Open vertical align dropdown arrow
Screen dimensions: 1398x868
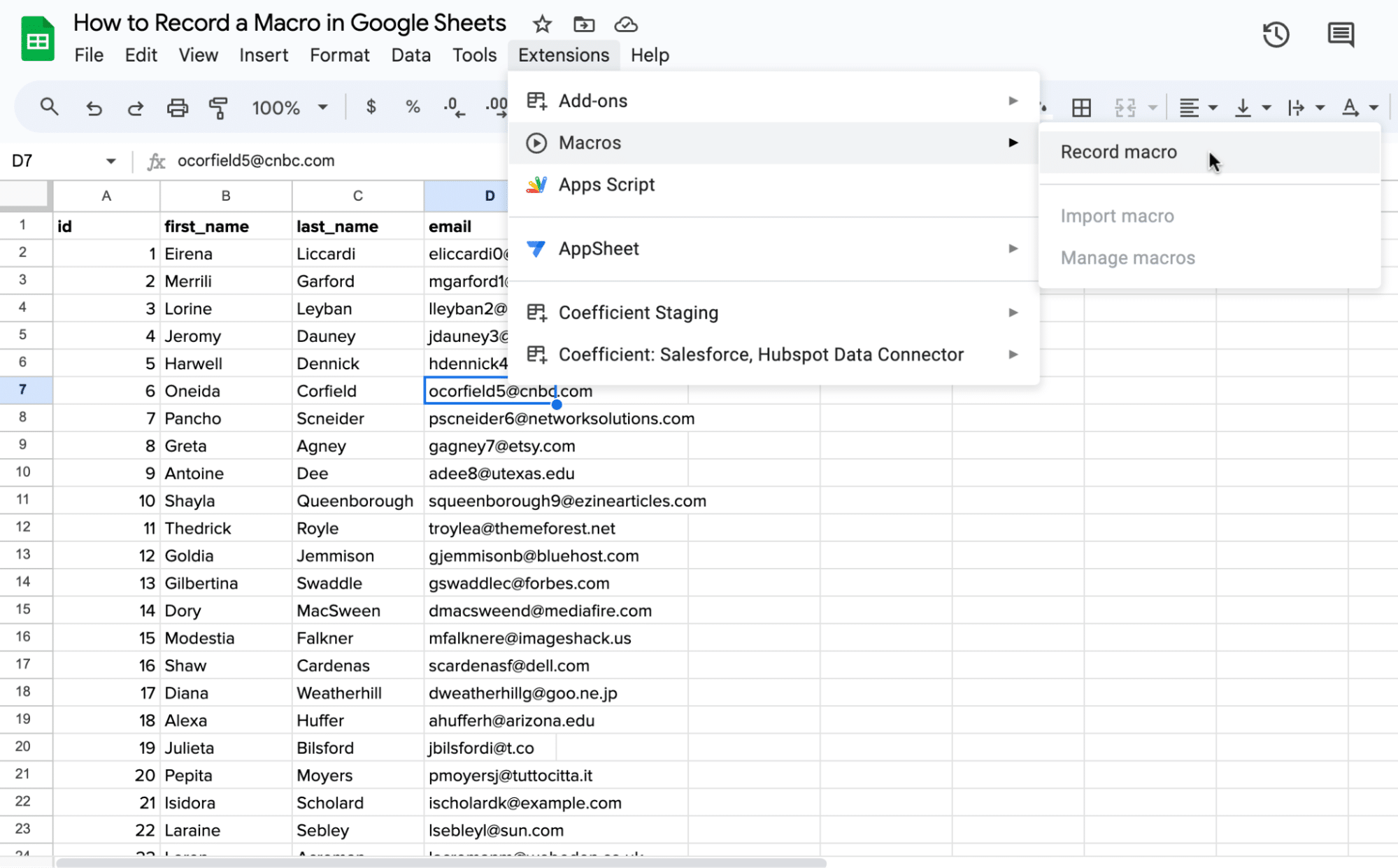(1267, 108)
